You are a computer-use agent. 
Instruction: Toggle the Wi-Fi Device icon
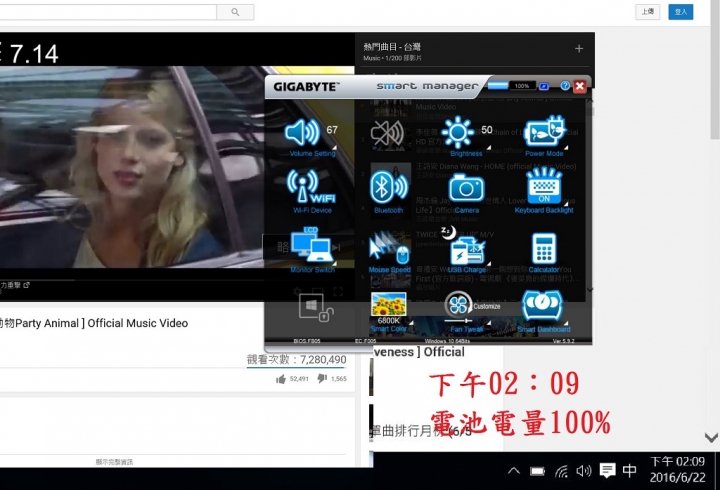point(311,186)
